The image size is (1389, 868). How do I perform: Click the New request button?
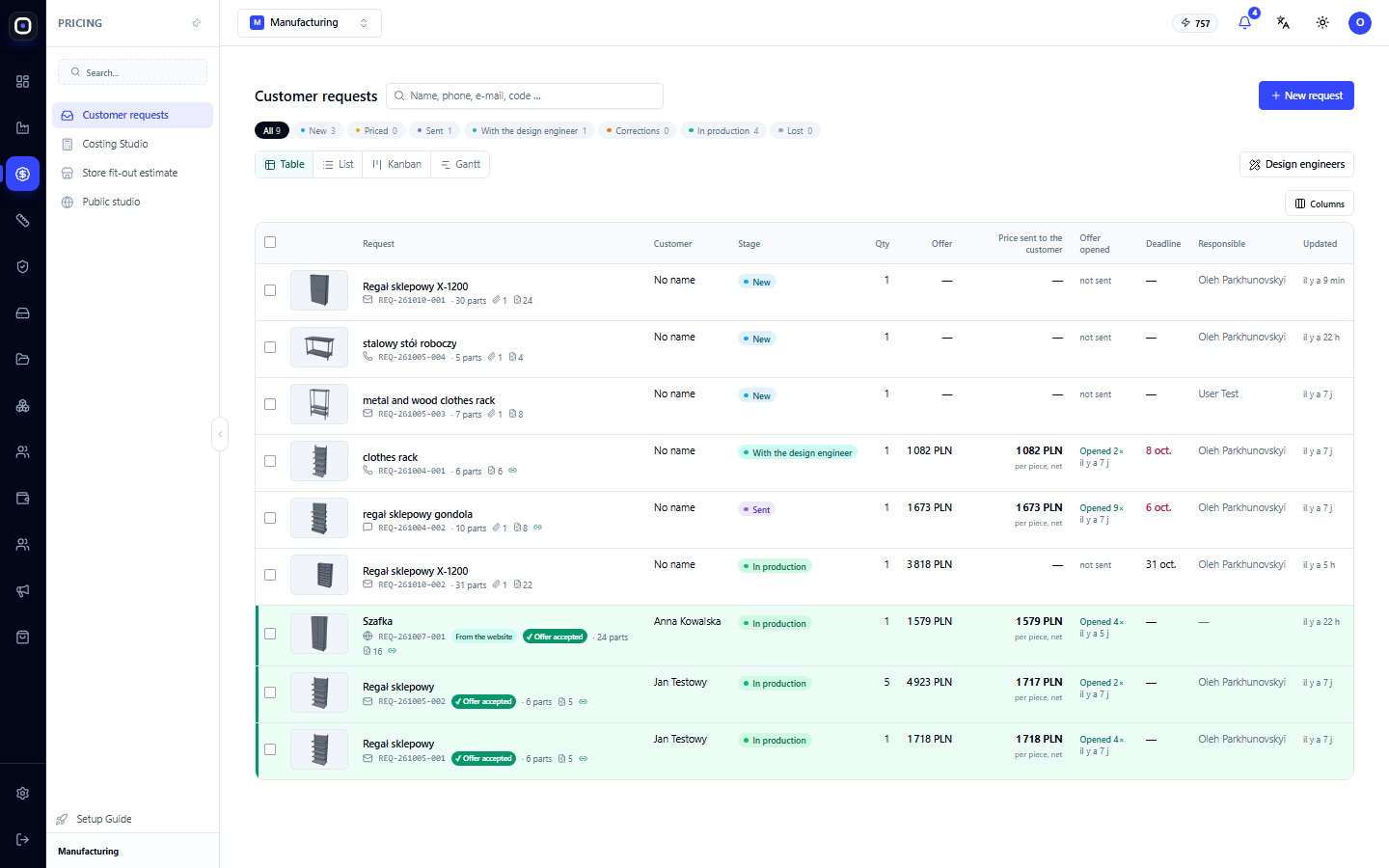(x=1306, y=95)
